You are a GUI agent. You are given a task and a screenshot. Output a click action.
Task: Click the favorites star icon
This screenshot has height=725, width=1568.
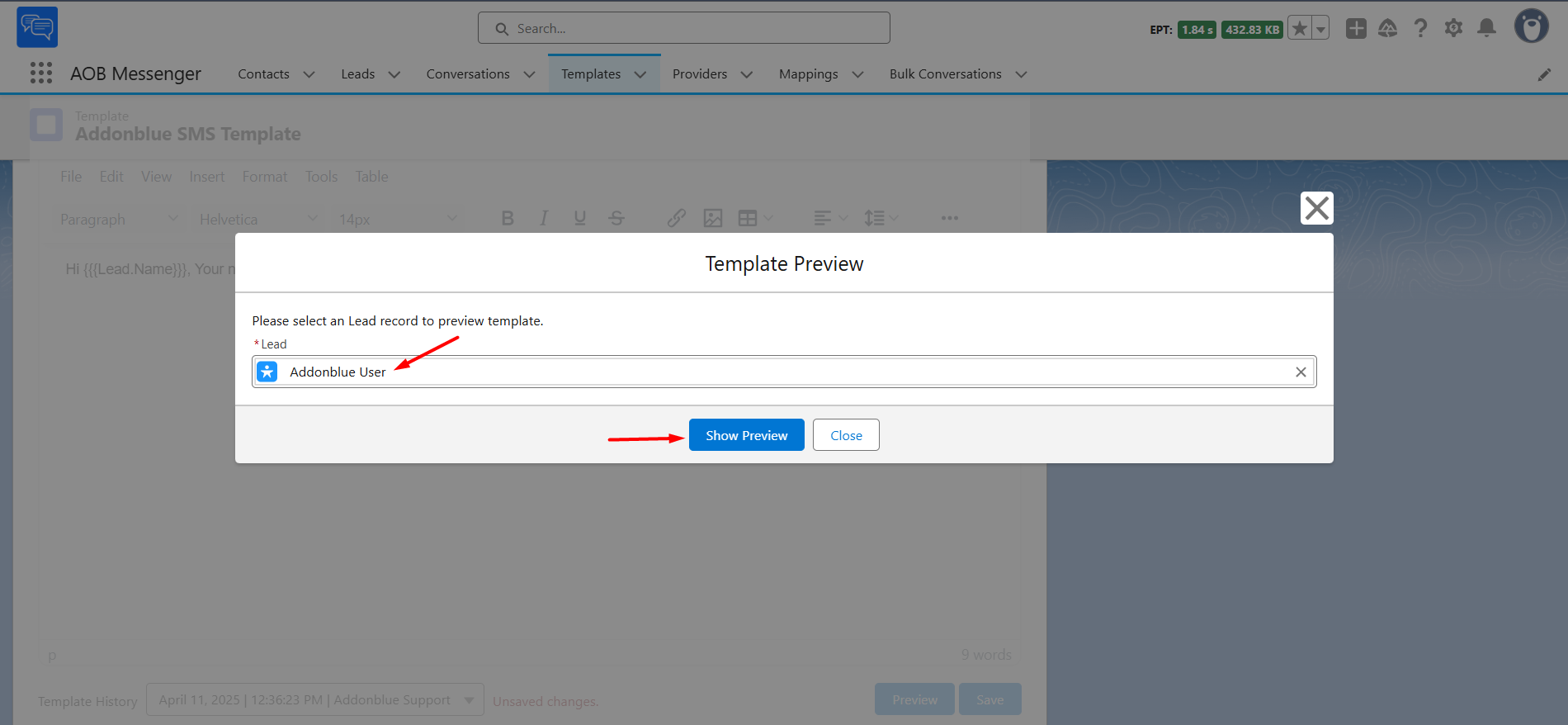coord(1300,29)
